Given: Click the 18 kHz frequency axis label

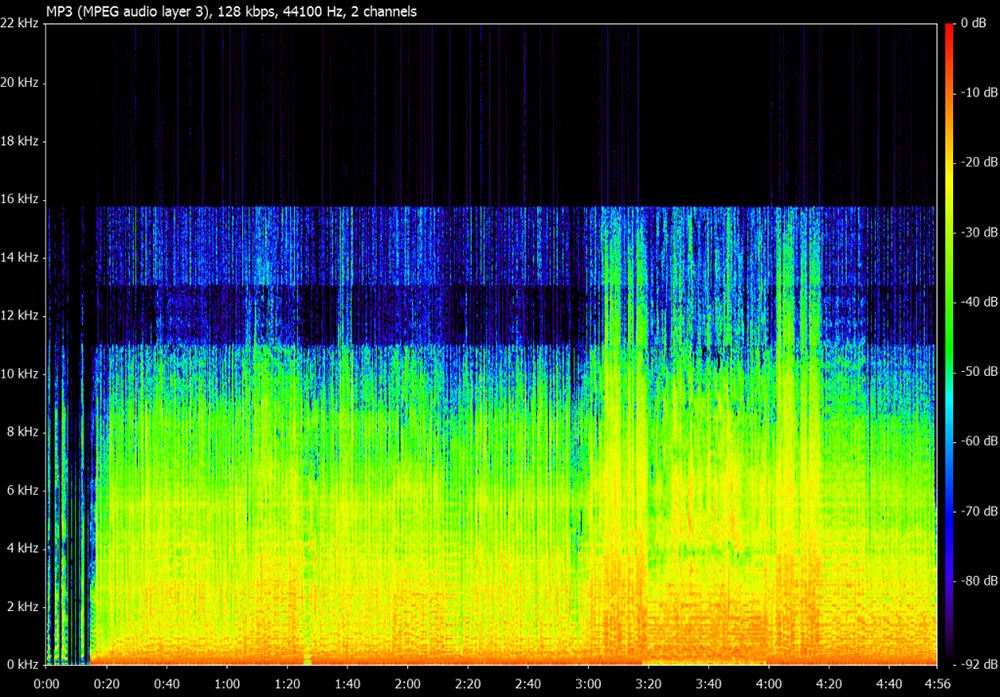Looking at the screenshot, I should [x=19, y=141].
